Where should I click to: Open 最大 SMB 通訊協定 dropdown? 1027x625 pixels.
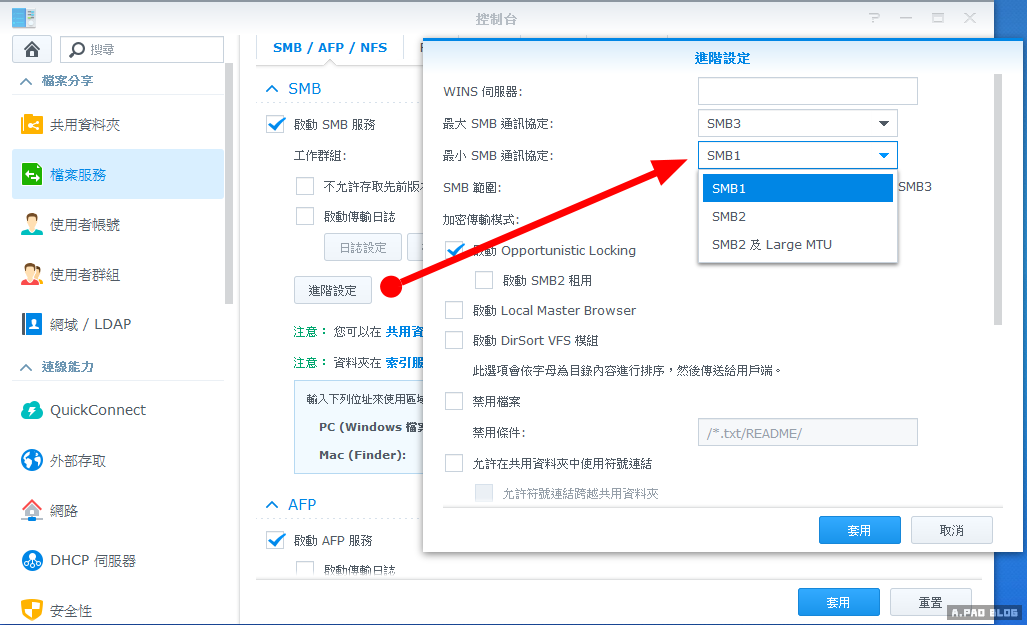[x=797, y=123]
